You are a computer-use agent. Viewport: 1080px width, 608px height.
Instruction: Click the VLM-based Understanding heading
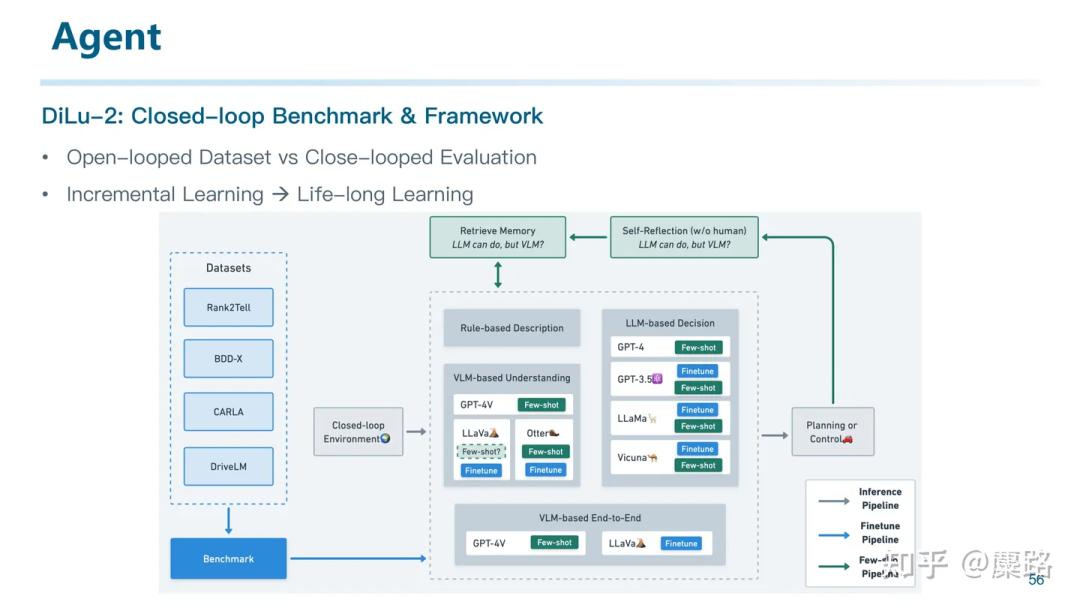point(512,378)
